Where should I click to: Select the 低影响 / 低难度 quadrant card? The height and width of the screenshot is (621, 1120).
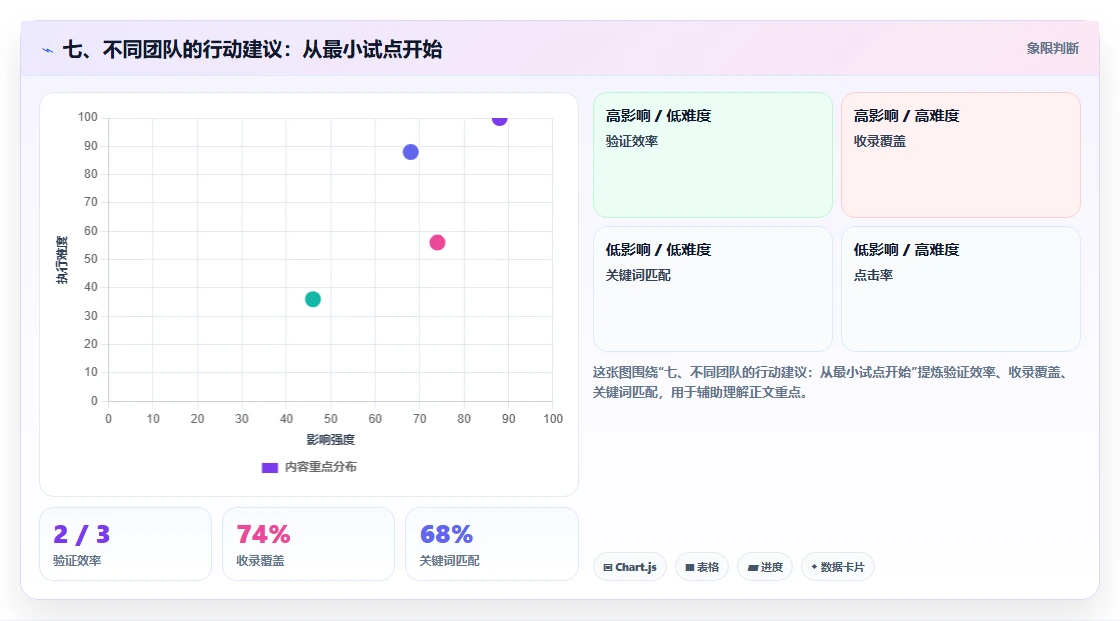pyautogui.click(x=713, y=289)
